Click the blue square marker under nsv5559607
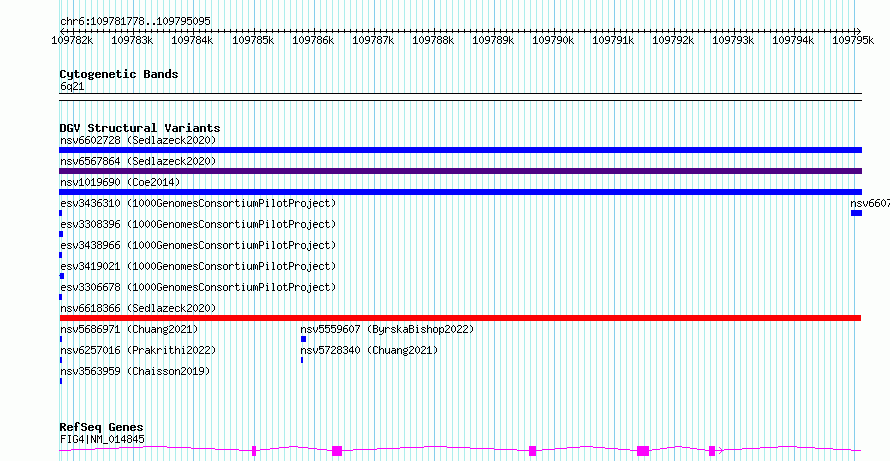This screenshot has width=890, height=461. 303,339
